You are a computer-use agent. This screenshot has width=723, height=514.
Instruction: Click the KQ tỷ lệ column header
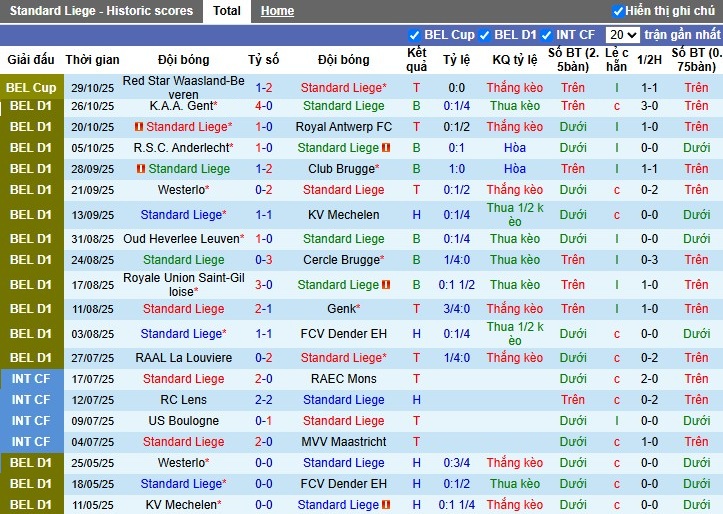tap(515, 59)
